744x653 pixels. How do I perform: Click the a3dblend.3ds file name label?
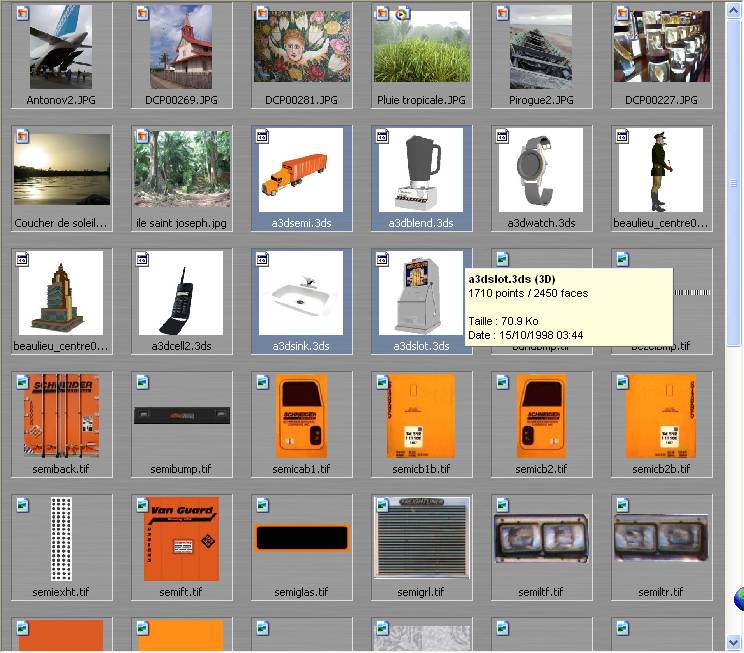pyautogui.click(x=421, y=223)
